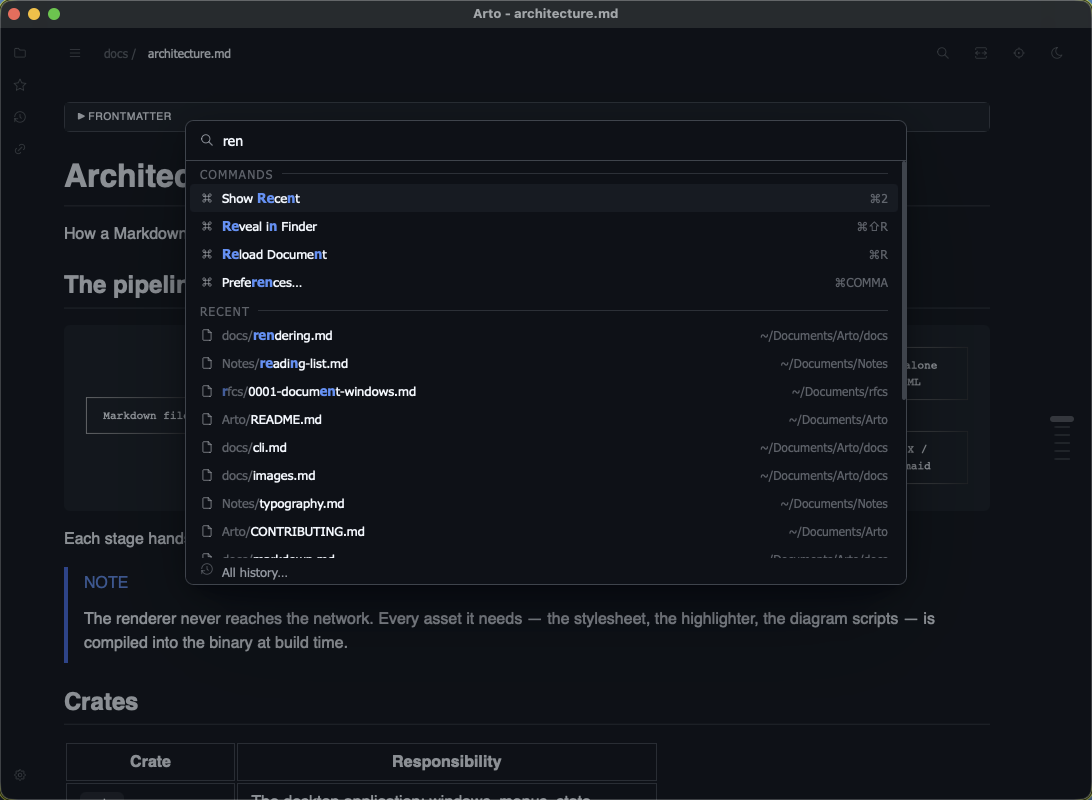The height and width of the screenshot is (800, 1092).
Task: Toggle dark mode moon icon
Action: [1056, 53]
